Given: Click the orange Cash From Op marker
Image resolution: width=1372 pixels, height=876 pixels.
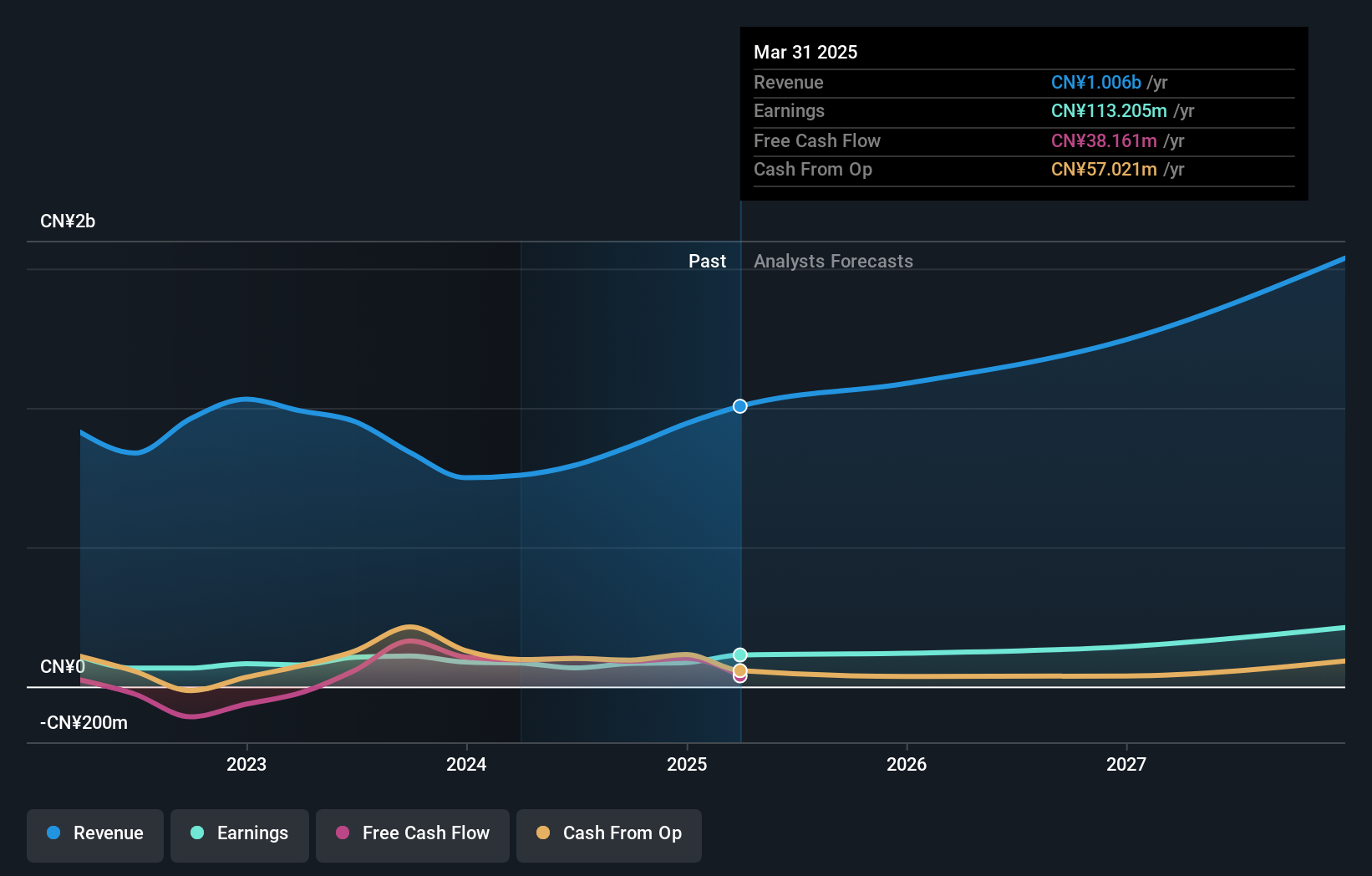Looking at the screenshot, I should pos(740,670).
